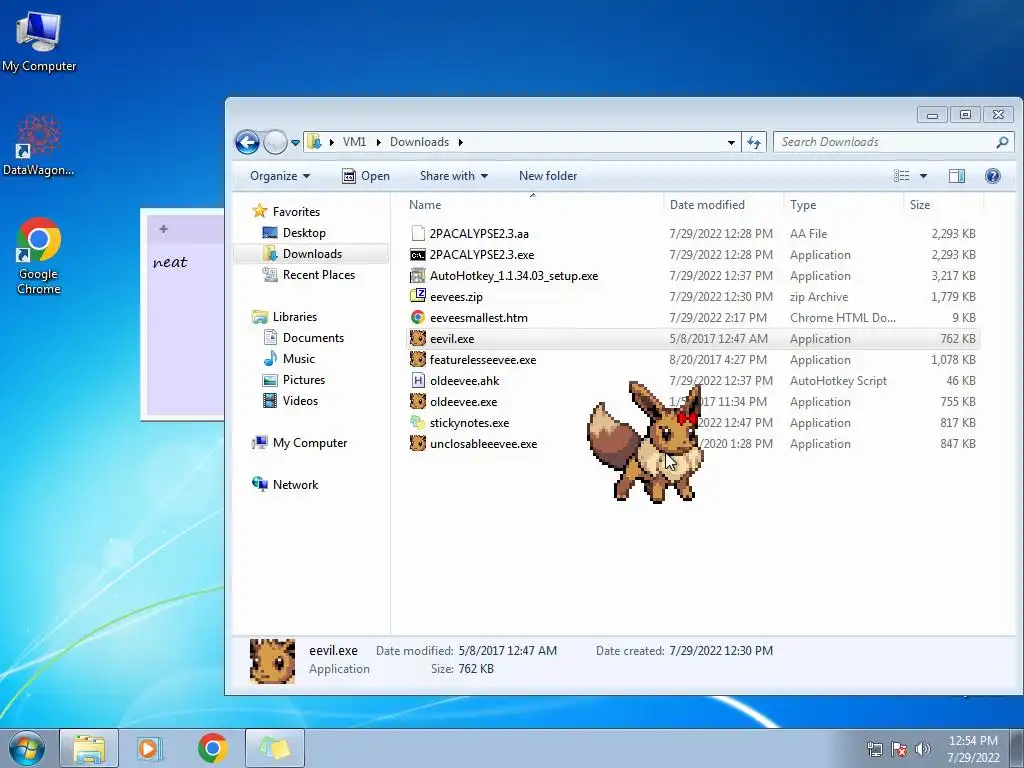The height and width of the screenshot is (768, 1024).
Task: Add new sticky note with plus
Action: 163,229
